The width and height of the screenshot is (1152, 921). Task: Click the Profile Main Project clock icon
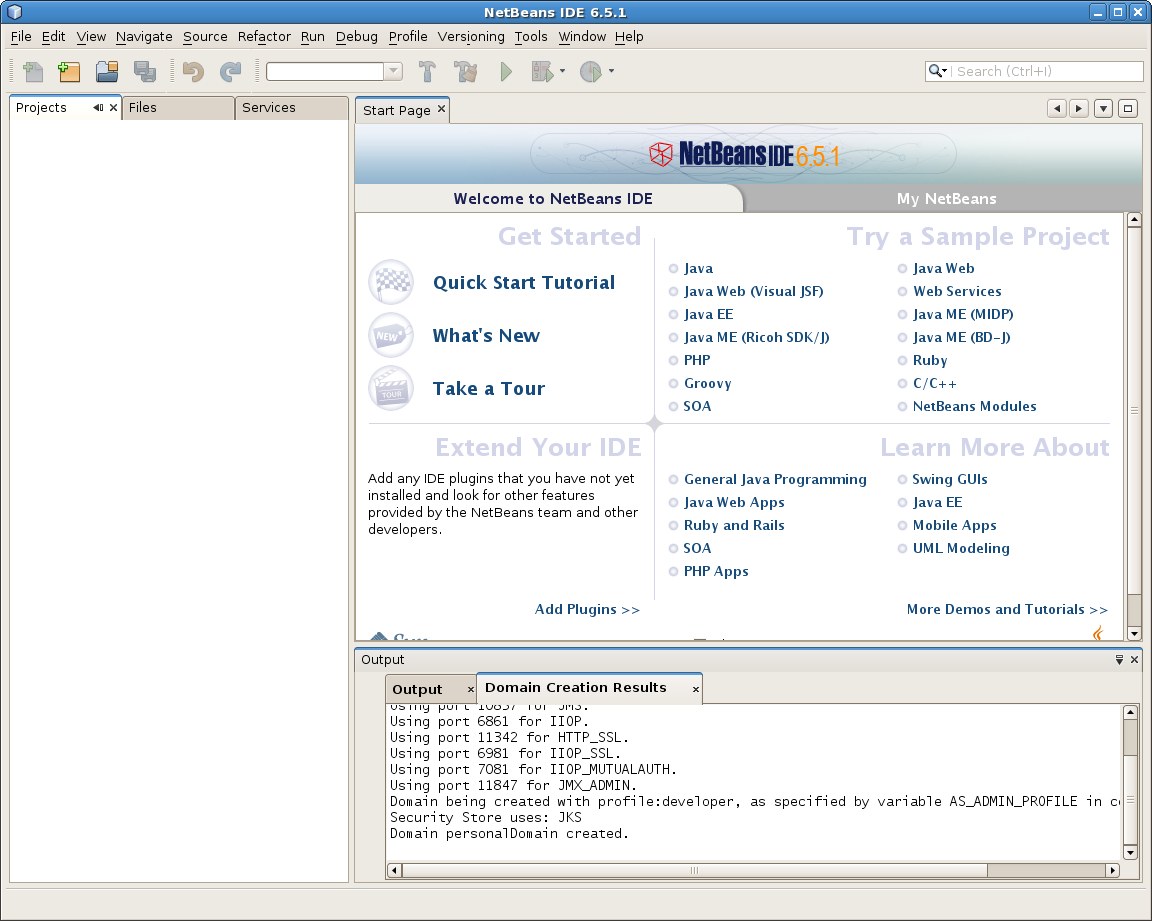(591, 71)
